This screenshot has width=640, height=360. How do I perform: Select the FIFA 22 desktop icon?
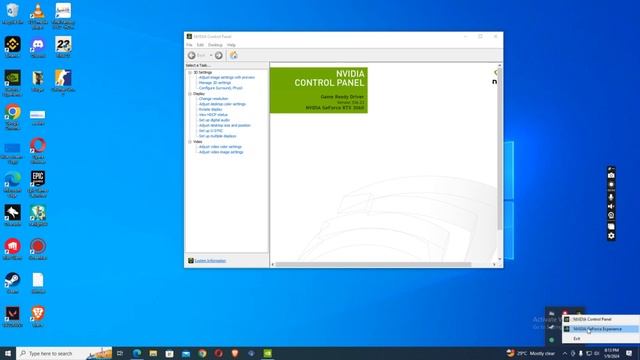(63, 47)
